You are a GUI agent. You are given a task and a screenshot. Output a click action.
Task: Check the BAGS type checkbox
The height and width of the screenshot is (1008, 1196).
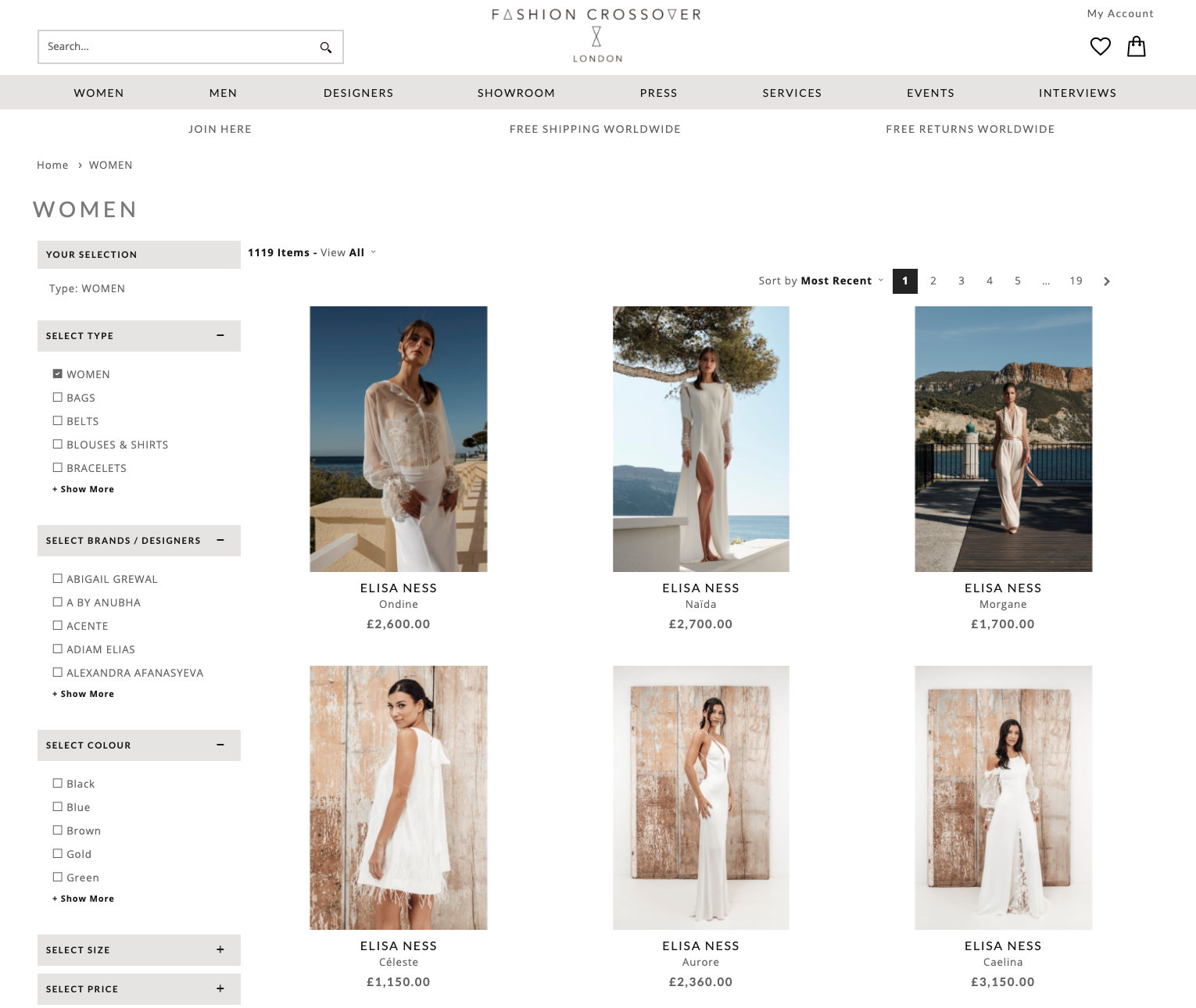point(57,398)
